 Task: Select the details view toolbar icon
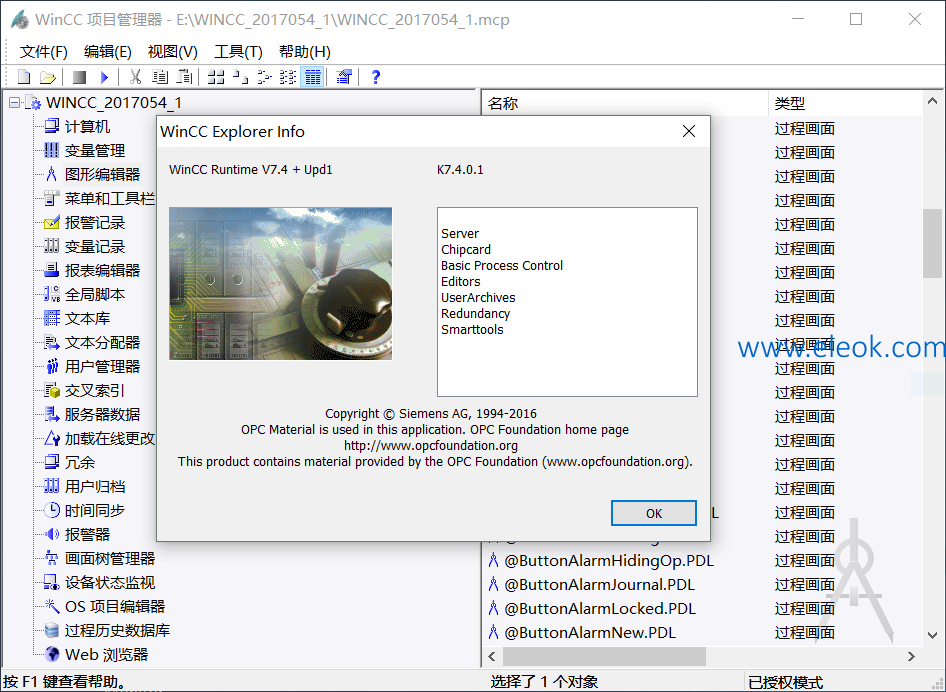[313, 77]
